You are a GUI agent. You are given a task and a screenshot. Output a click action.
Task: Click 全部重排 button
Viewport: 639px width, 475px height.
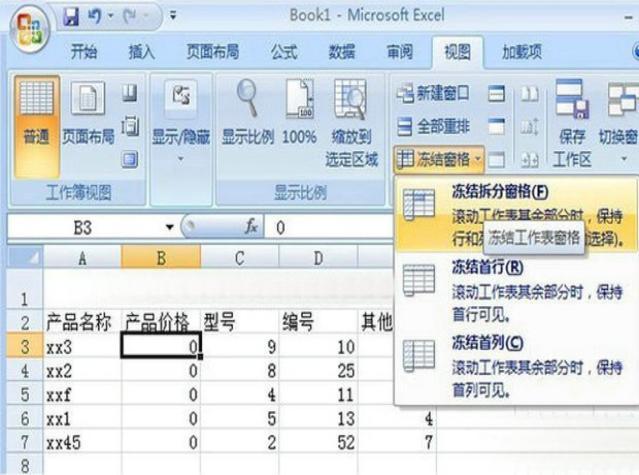coord(433,126)
